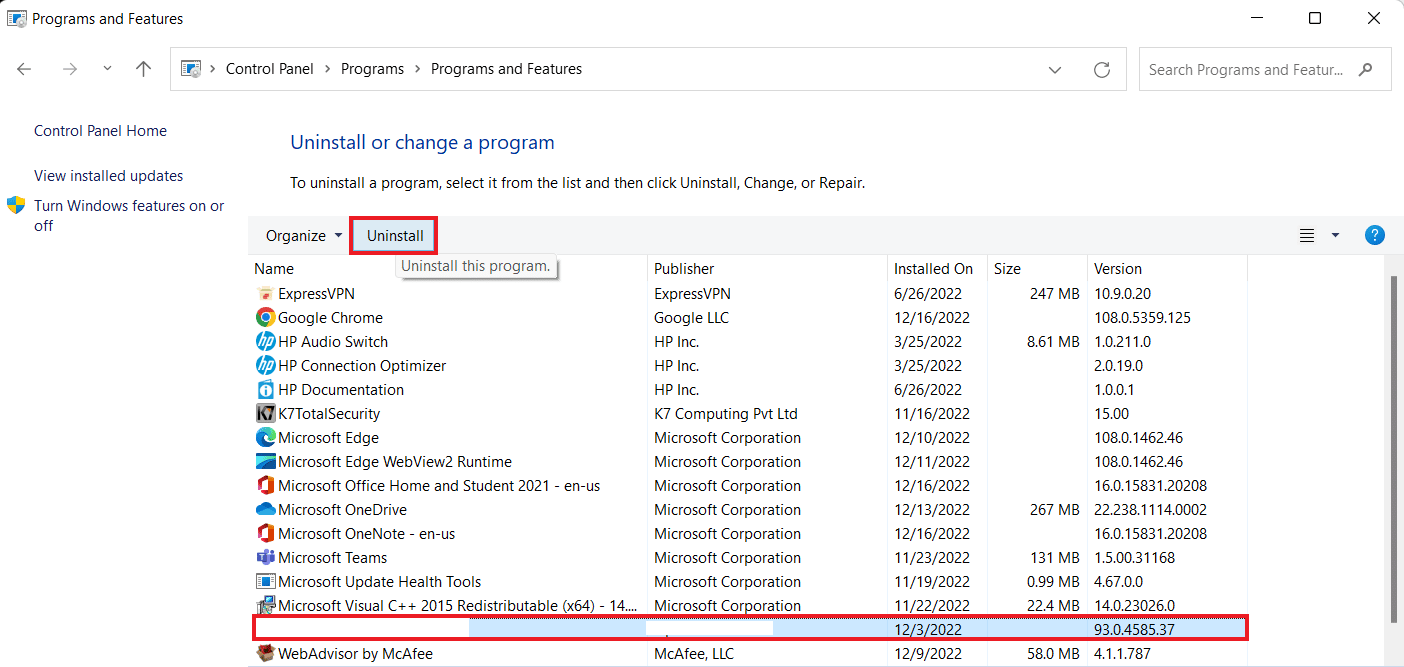The image size is (1404, 667).
Task: Select the K7TotalSecurity program name
Action: click(x=329, y=414)
